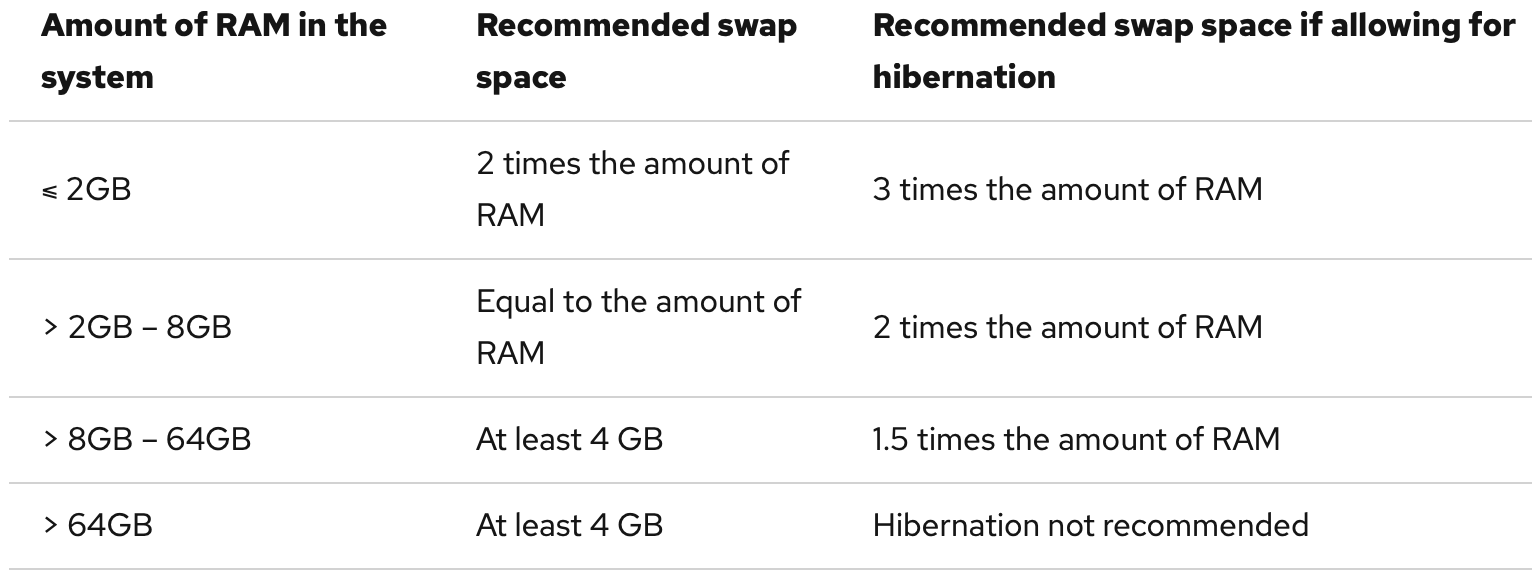This screenshot has width=1532, height=574.
Task: Click the "> 2GB – 8GB" cell
Action: point(136,328)
